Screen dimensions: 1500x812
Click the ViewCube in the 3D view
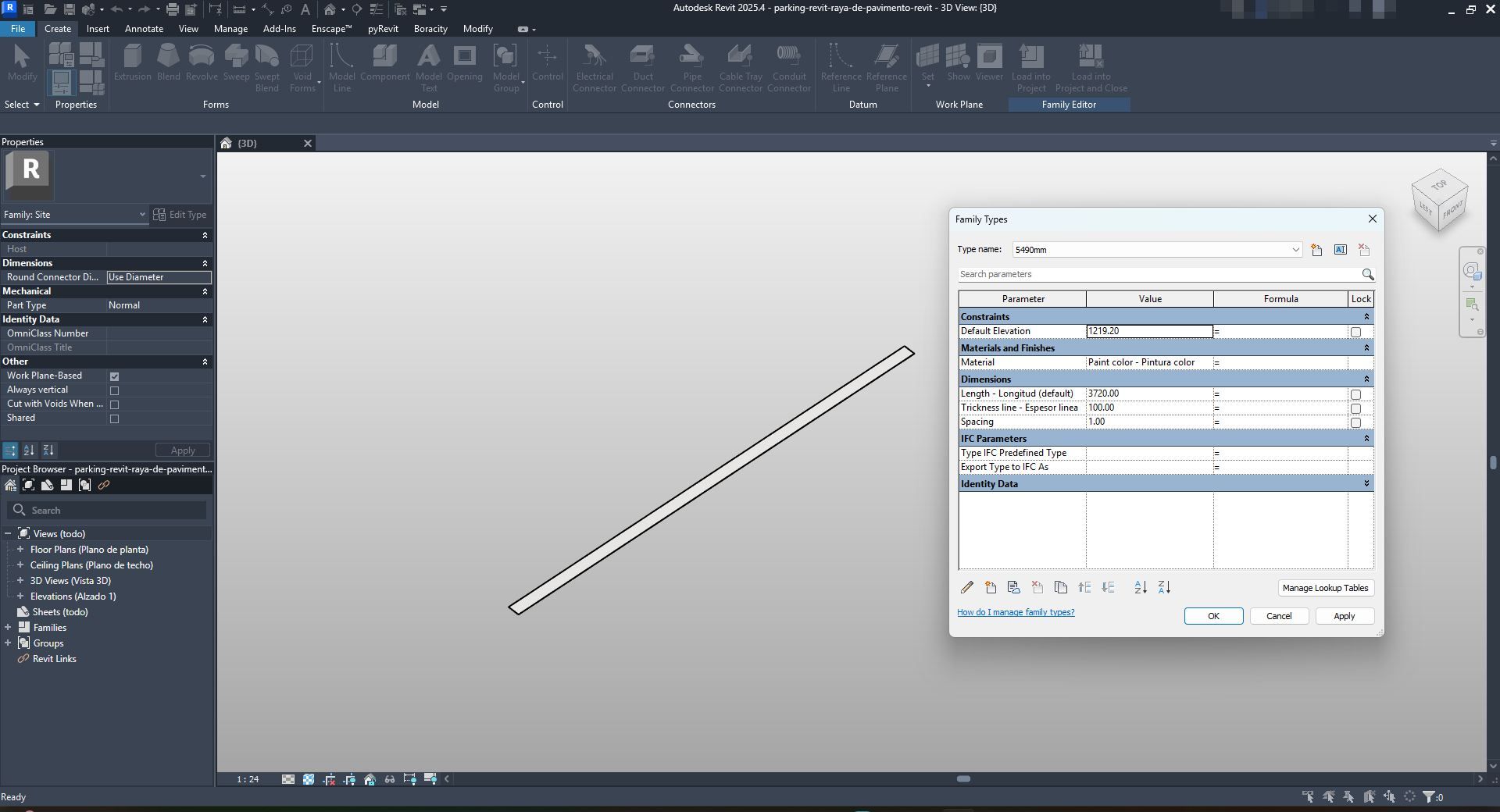click(1439, 201)
